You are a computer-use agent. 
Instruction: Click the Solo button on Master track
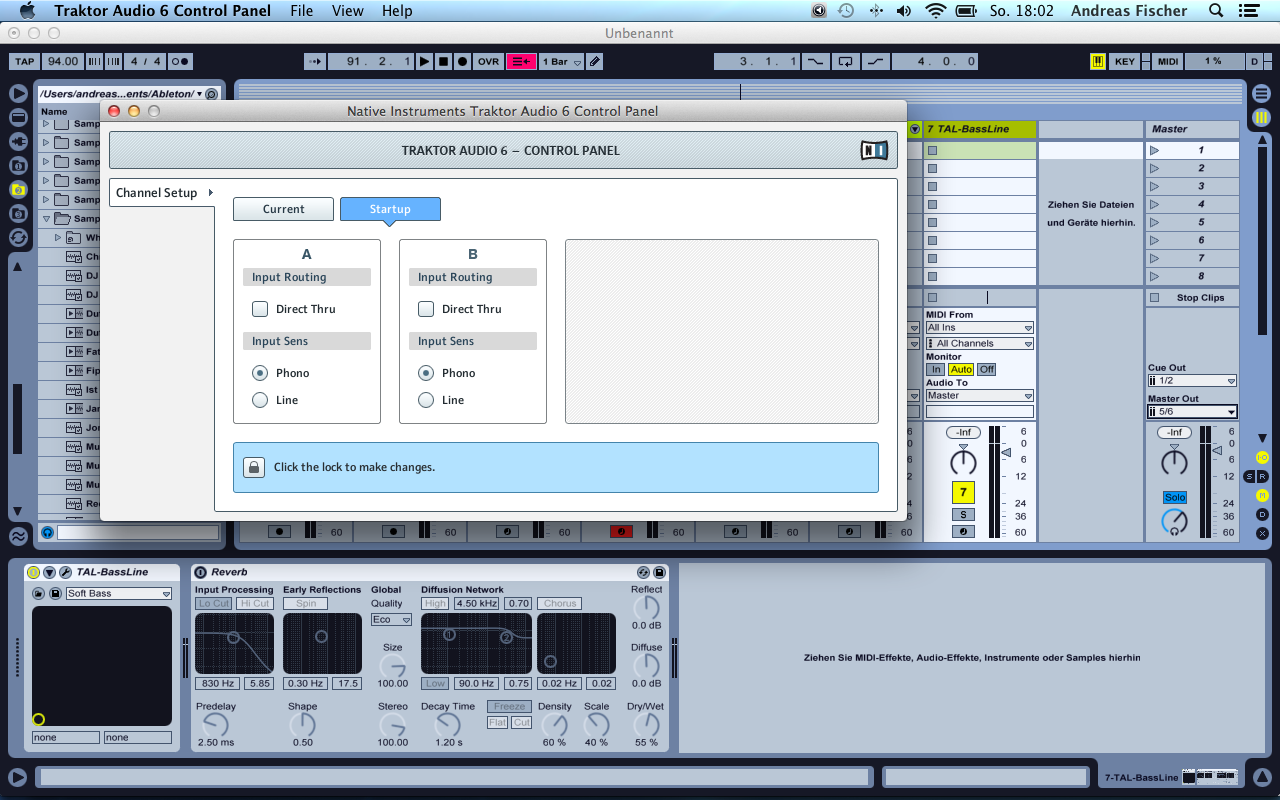click(1175, 497)
